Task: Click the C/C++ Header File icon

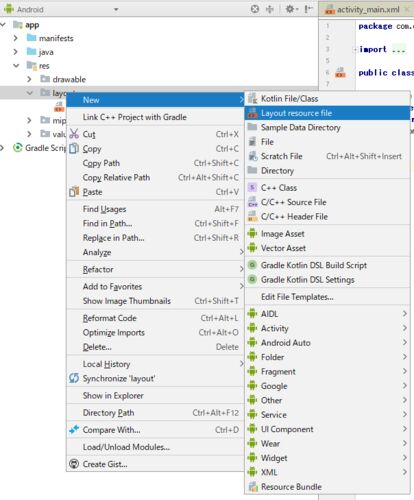Action: coord(253,216)
